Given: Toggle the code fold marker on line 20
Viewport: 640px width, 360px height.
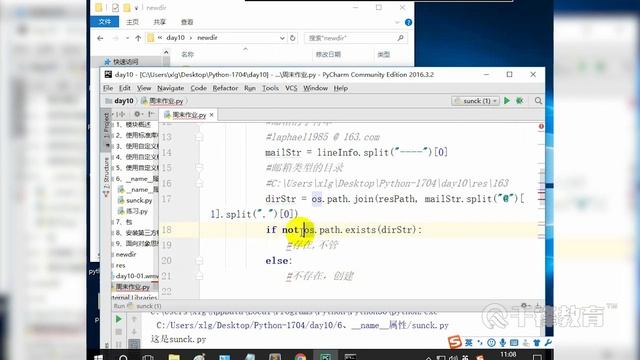Looking at the screenshot, I should (199, 260).
